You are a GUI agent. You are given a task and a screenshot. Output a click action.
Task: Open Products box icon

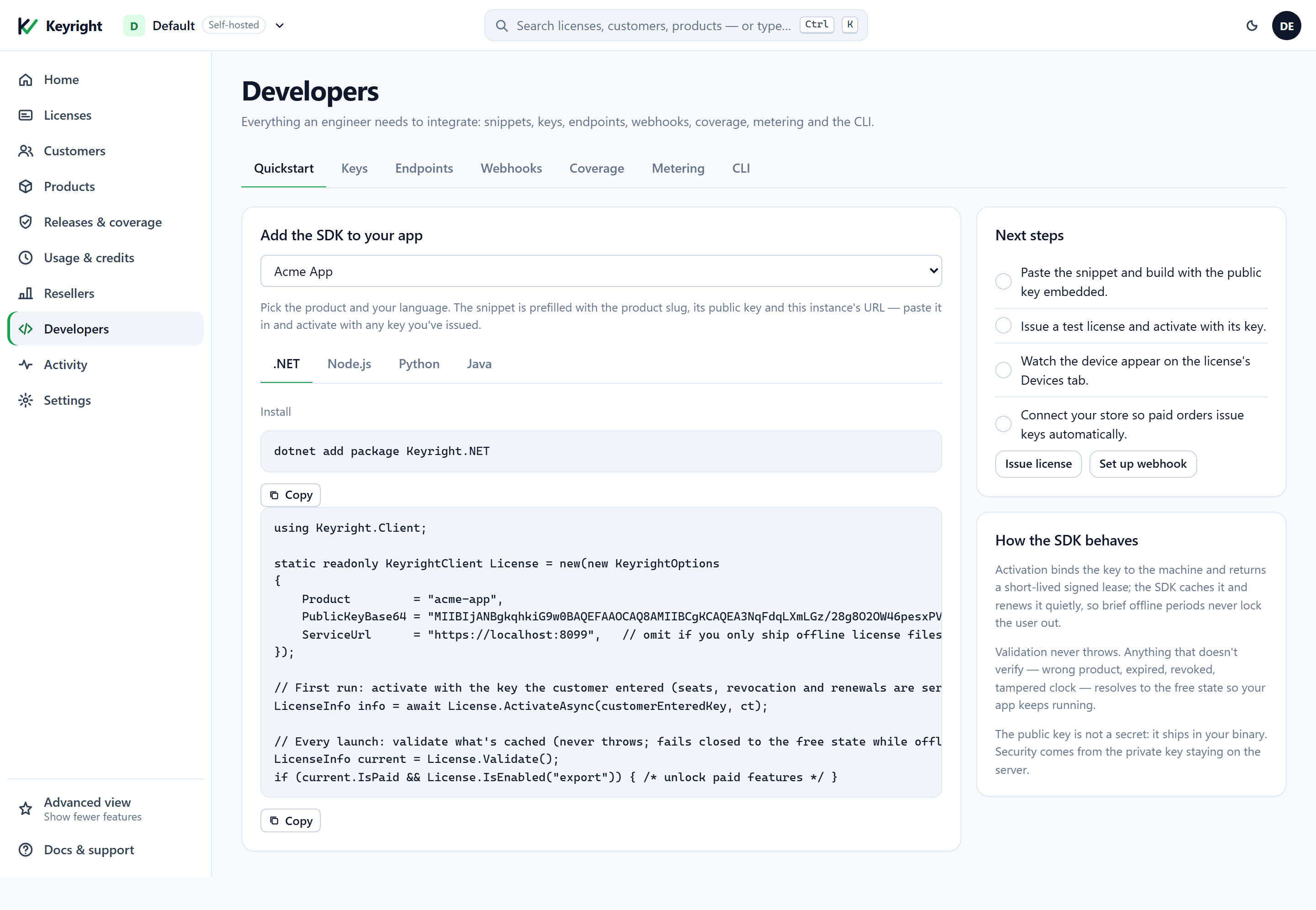pyautogui.click(x=26, y=186)
